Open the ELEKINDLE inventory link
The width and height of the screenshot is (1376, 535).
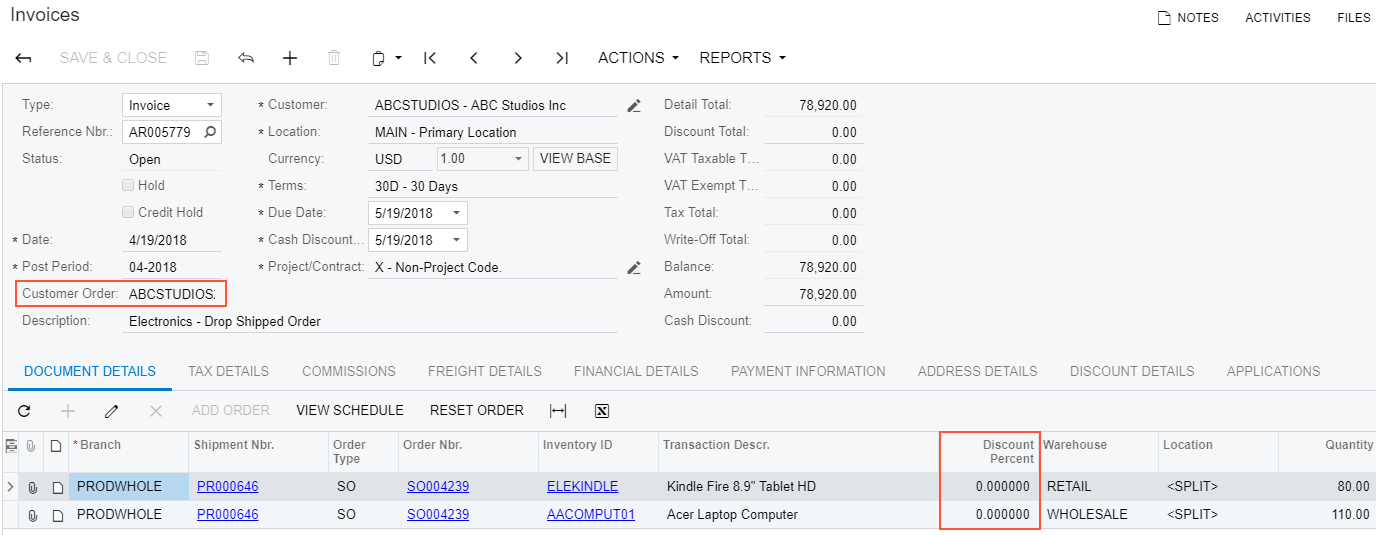(582, 487)
